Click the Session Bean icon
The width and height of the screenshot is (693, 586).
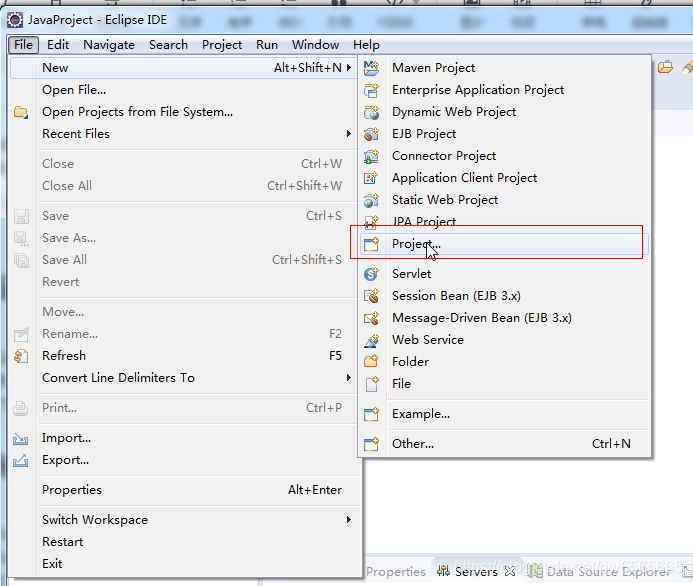(x=371, y=296)
